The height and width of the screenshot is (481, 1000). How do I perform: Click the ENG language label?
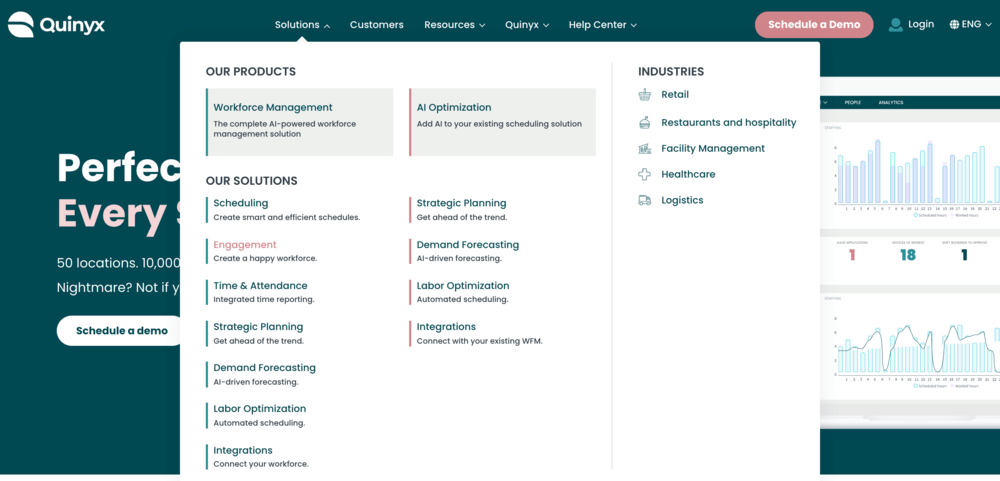click(971, 24)
